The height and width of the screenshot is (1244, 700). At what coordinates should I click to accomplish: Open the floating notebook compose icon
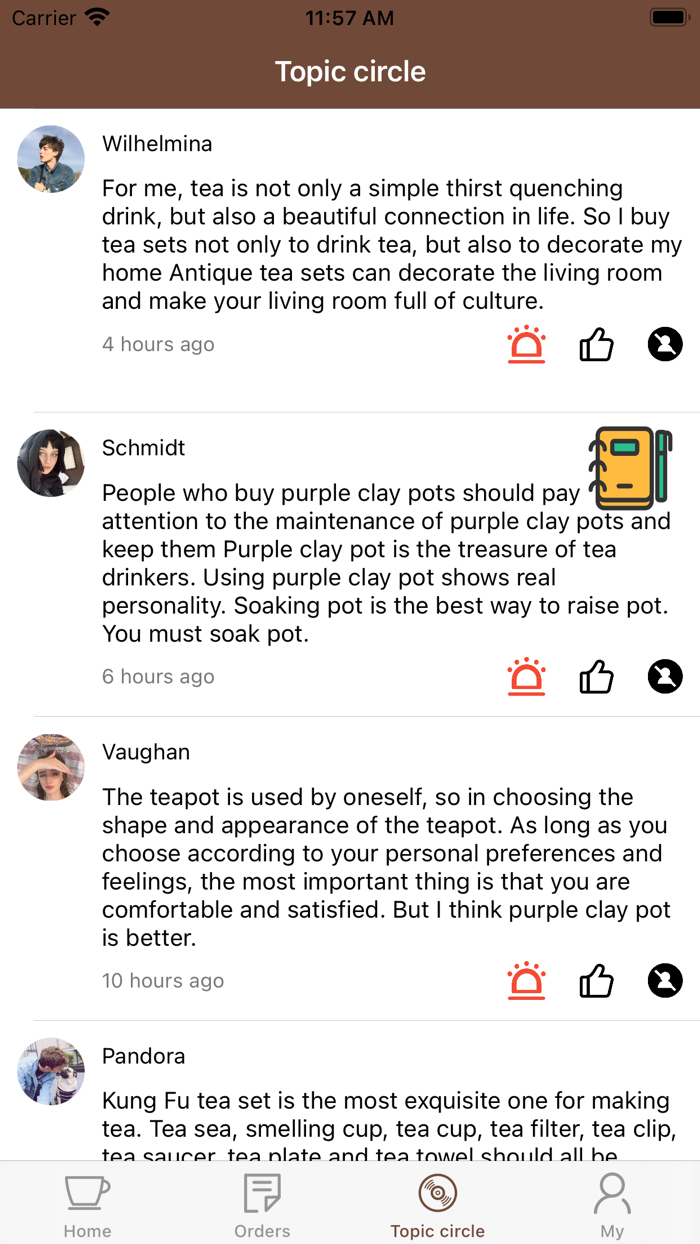click(630, 468)
